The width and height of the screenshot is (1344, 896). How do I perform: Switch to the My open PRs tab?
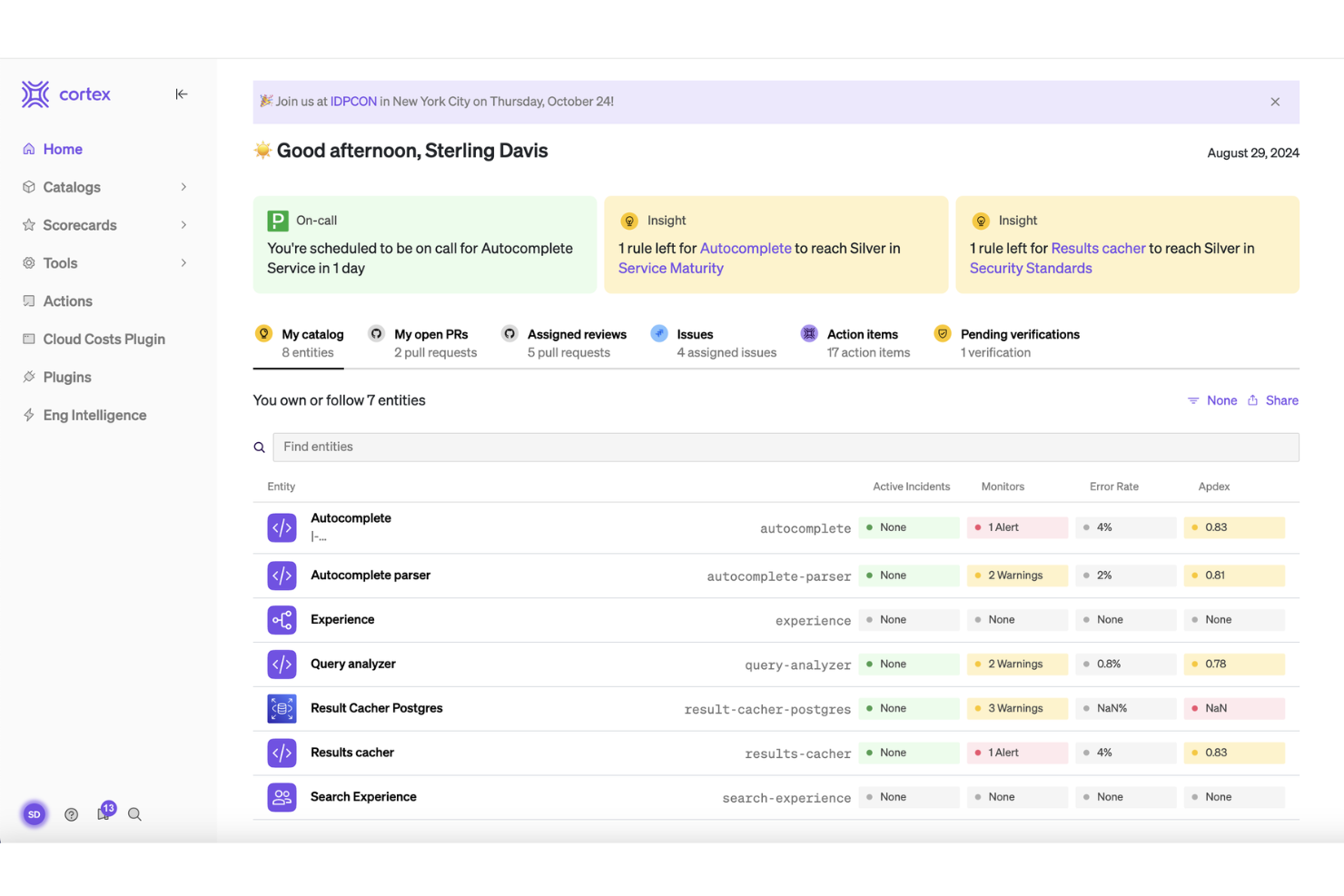click(x=422, y=343)
